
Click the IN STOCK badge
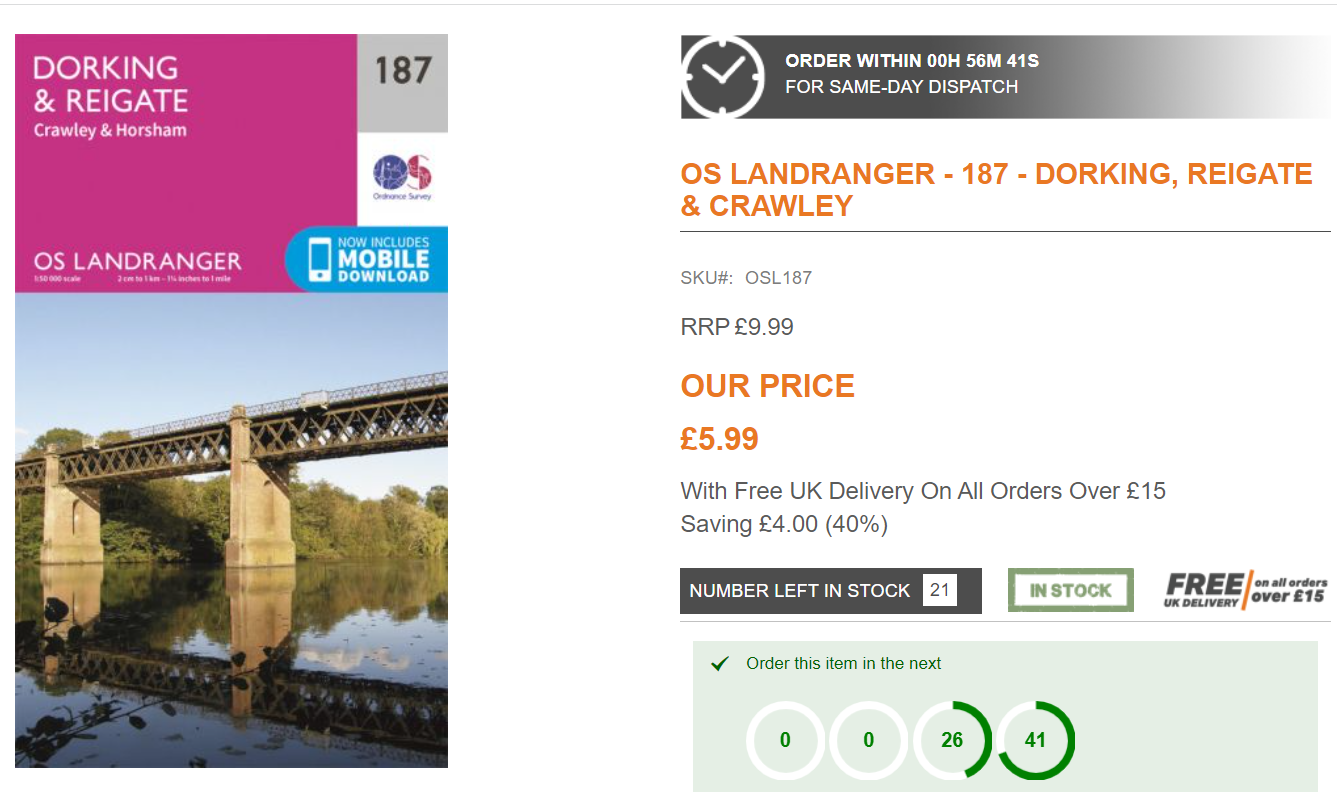1070,590
